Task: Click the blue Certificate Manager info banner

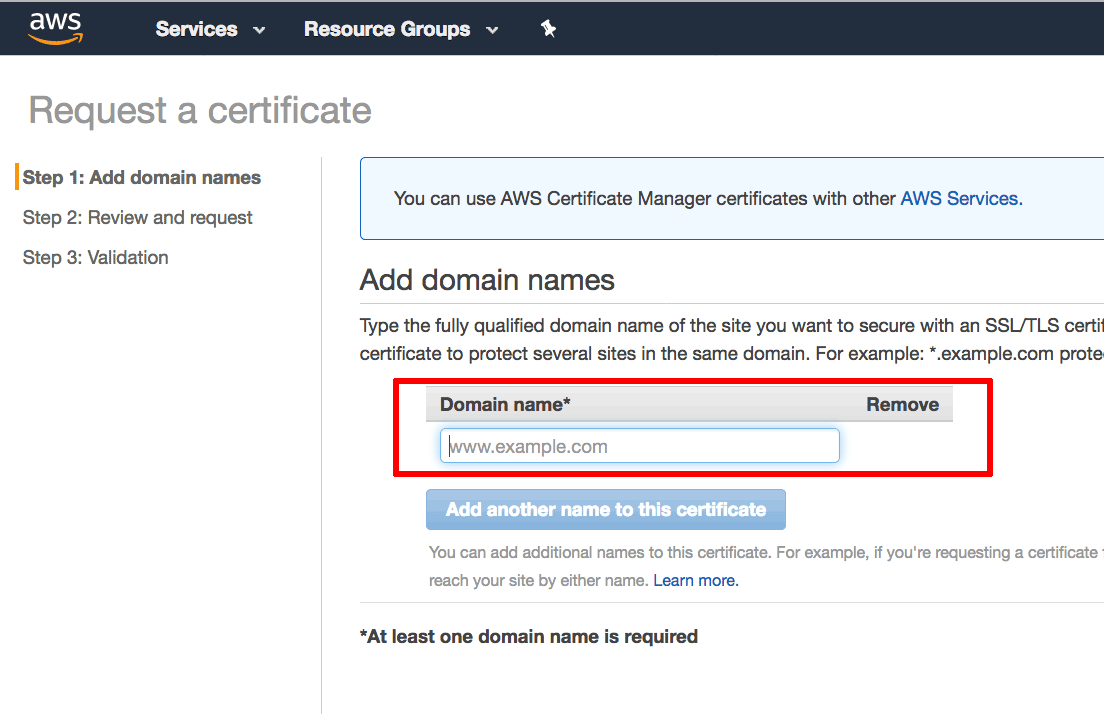Action: (732, 199)
